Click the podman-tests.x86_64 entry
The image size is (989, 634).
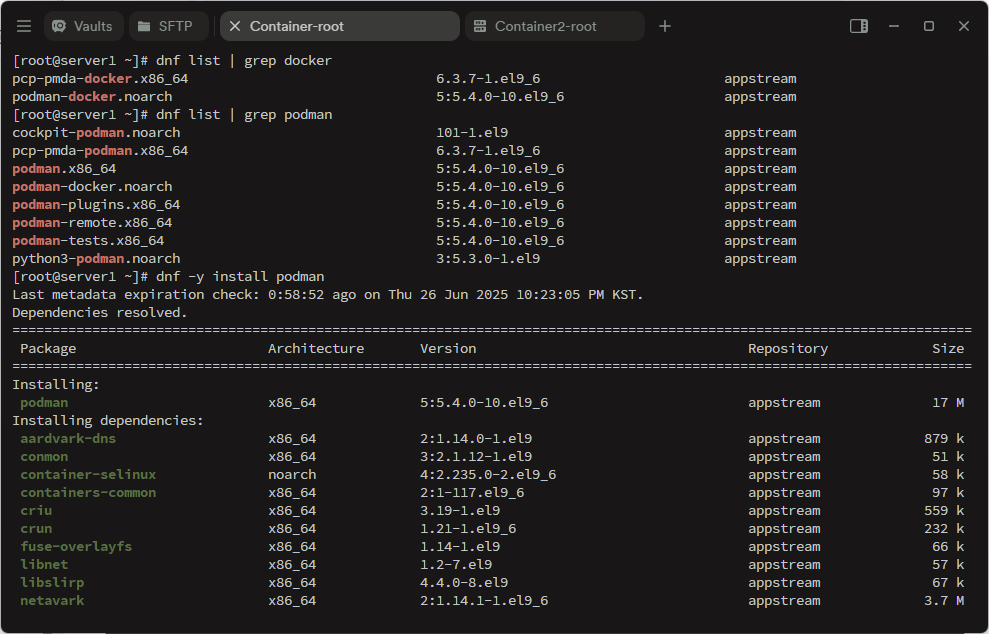click(x=88, y=240)
